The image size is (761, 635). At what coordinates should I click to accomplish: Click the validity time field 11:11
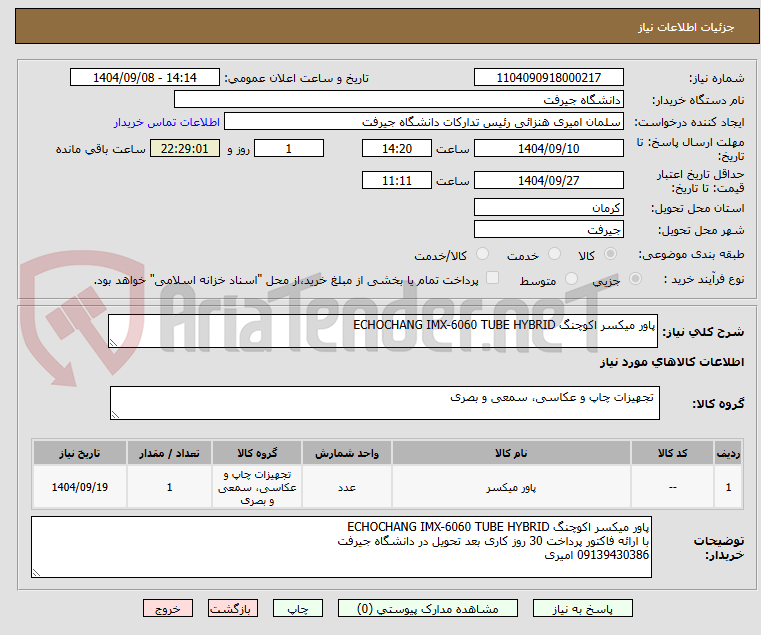click(x=397, y=180)
